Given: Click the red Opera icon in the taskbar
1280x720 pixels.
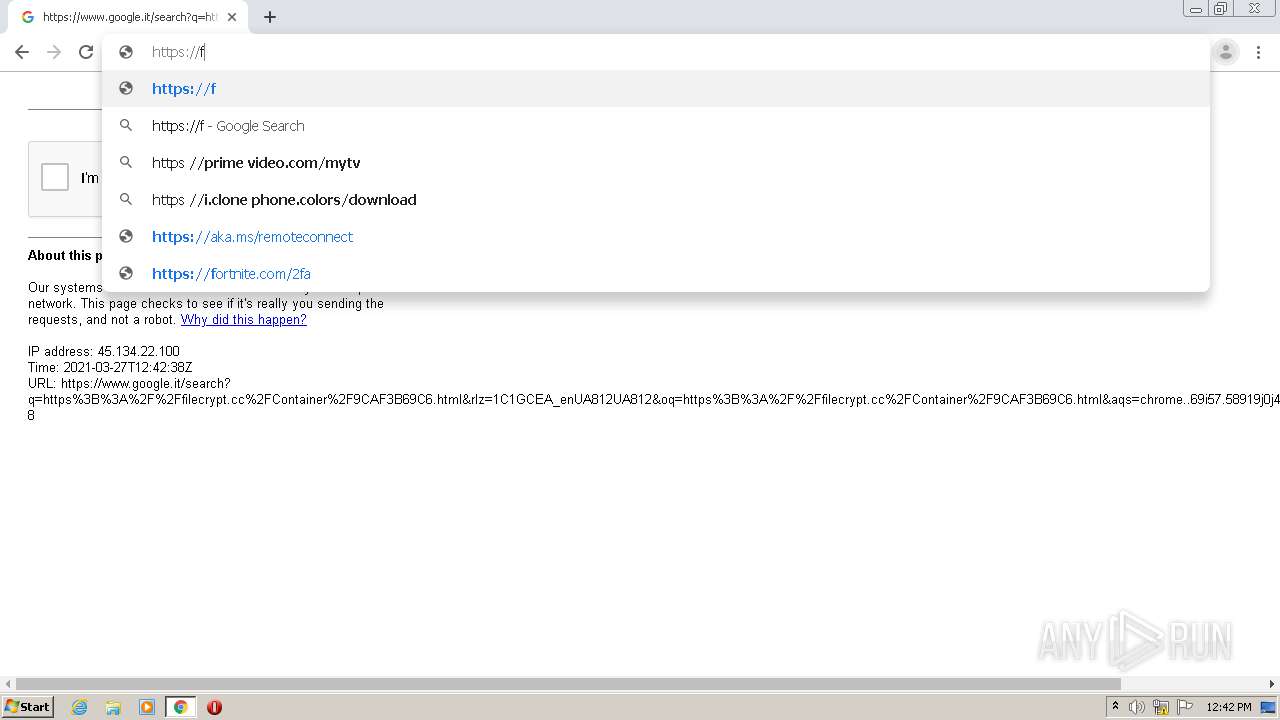Looking at the screenshot, I should [214, 707].
